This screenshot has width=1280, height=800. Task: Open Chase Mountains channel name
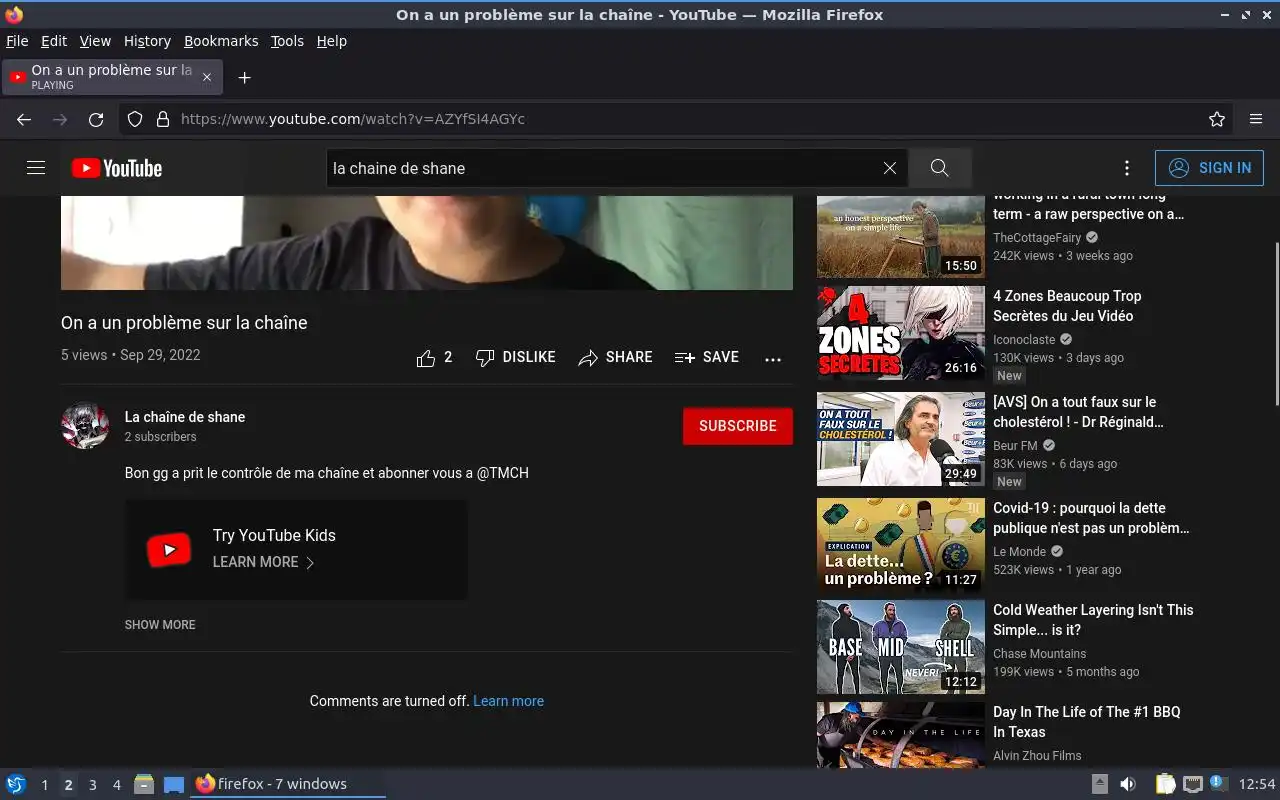point(1039,654)
